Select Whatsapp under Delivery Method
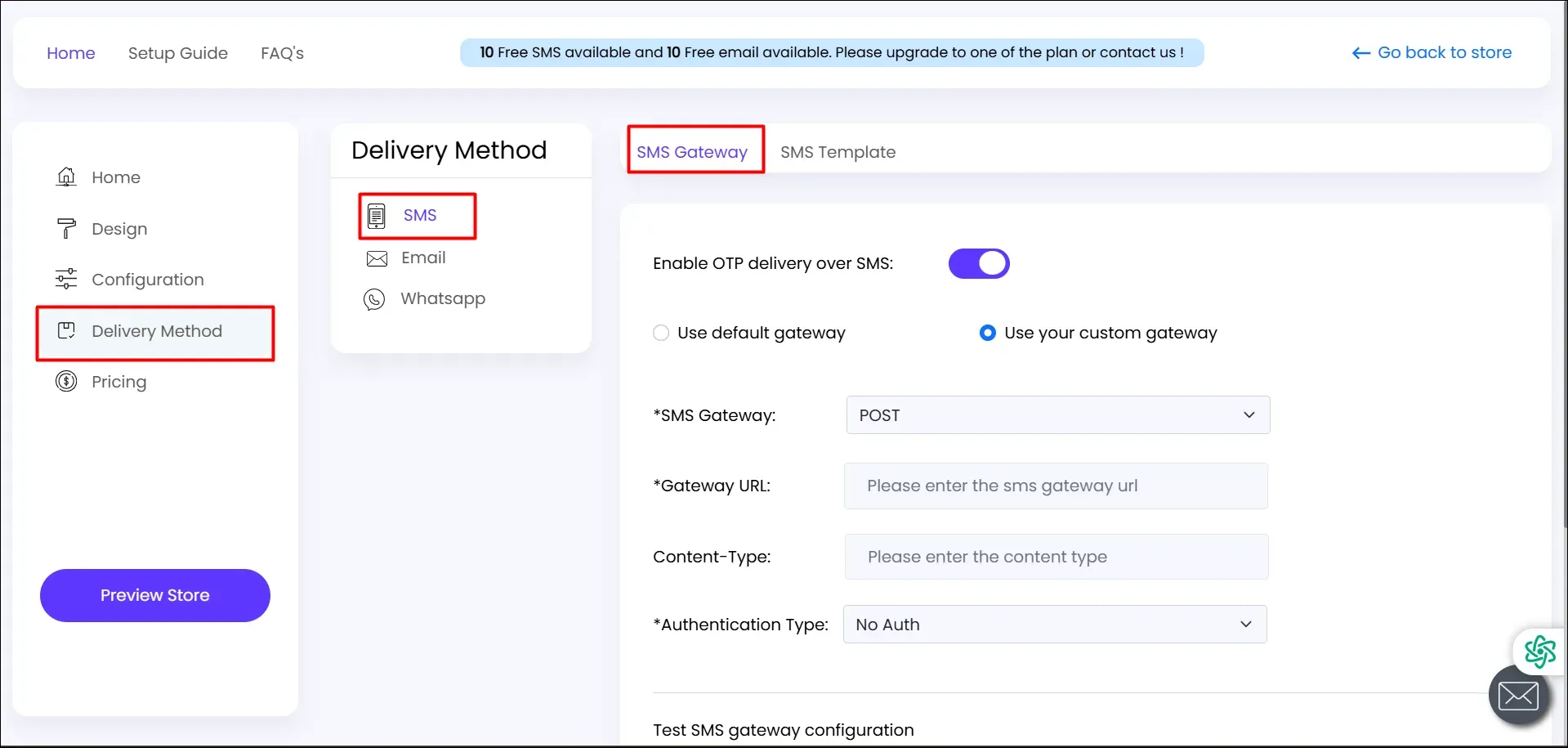The width and height of the screenshot is (1568, 748). 443,298
